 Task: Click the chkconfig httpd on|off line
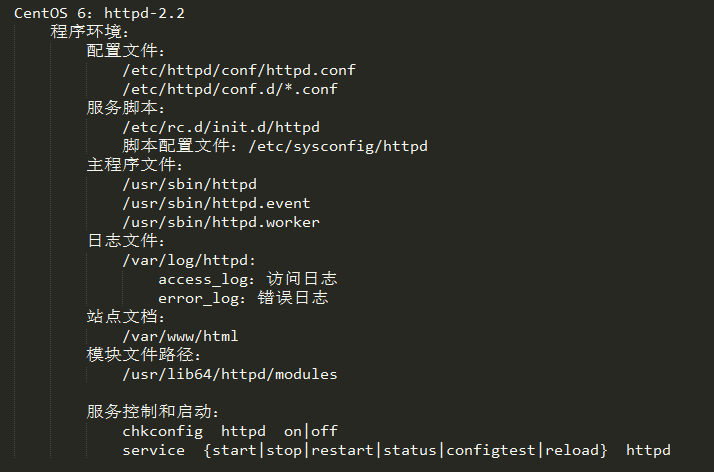point(230,431)
